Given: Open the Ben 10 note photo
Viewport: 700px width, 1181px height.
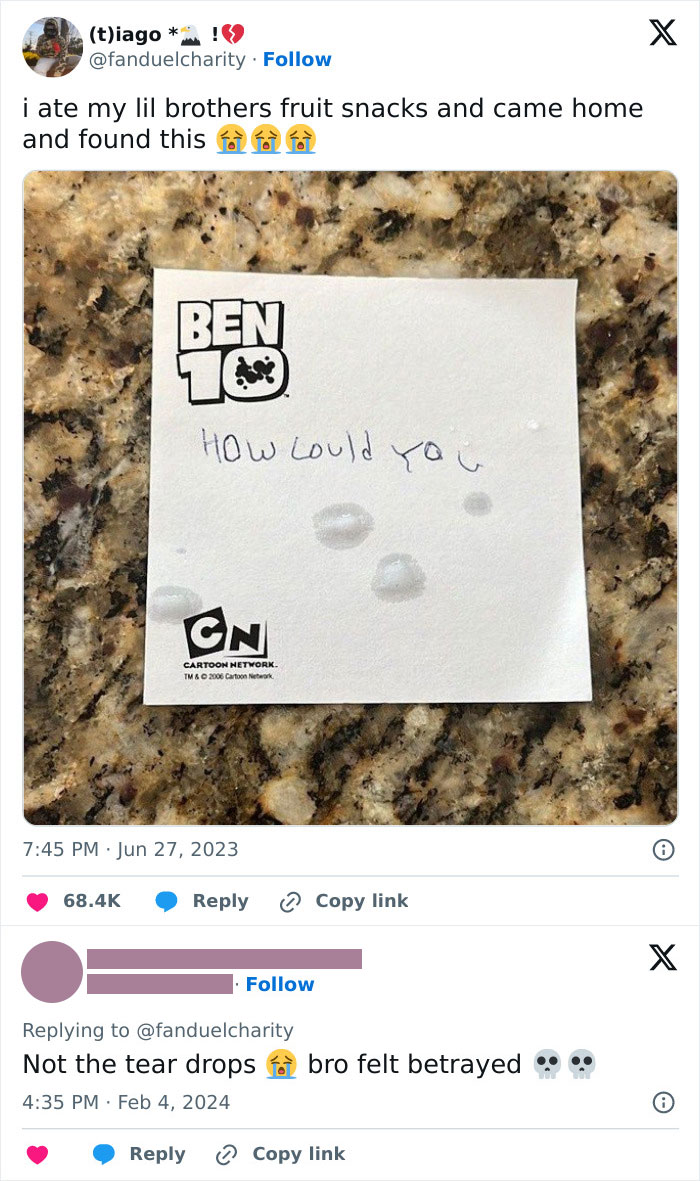Looking at the screenshot, I should 350,497.
